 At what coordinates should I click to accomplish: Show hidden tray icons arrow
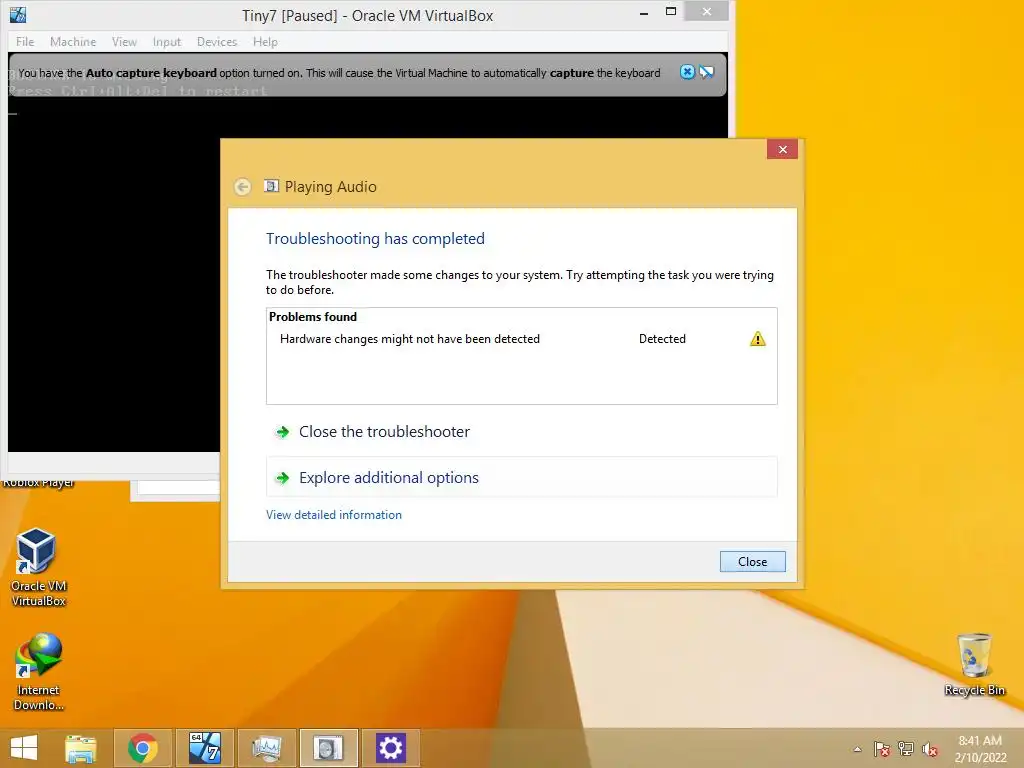[x=857, y=750]
